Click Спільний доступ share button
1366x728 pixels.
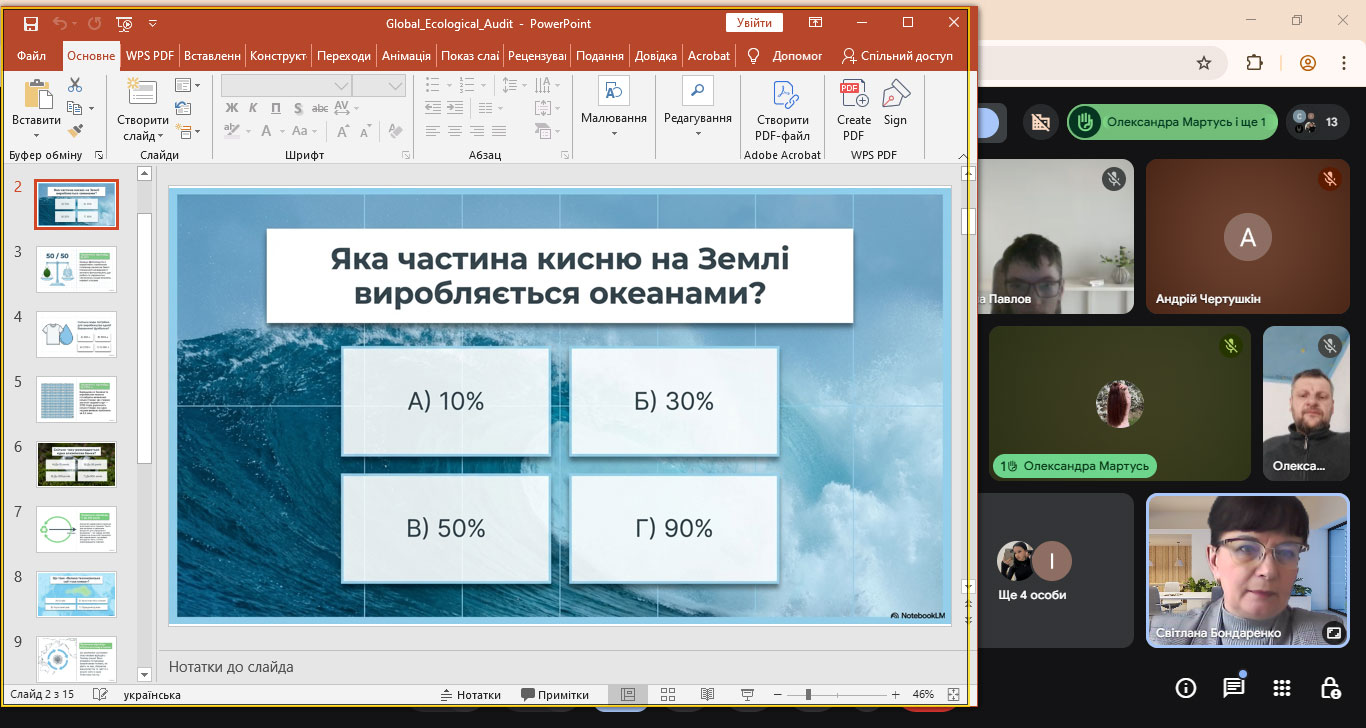897,56
